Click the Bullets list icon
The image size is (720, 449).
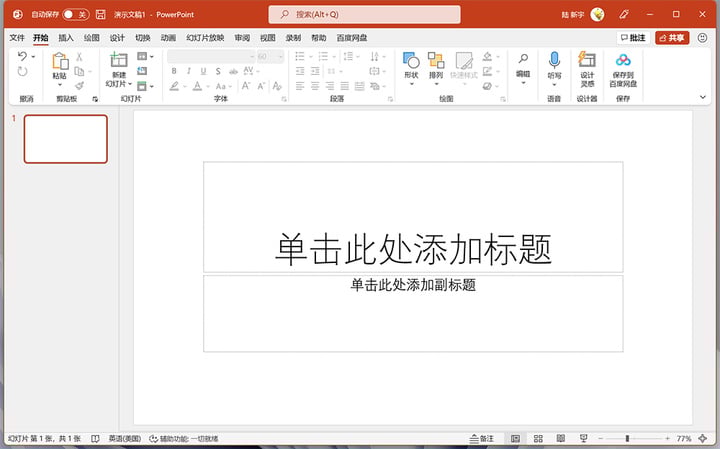tap(300, 56)
